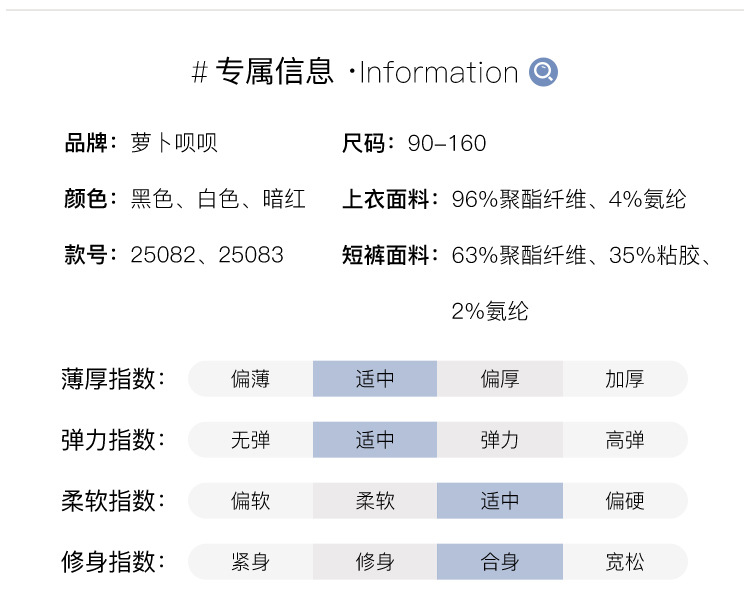Click the brand name 萝卜呗呗
The width and height of the screenshot is (750, 608).
(x=174, y=143)
